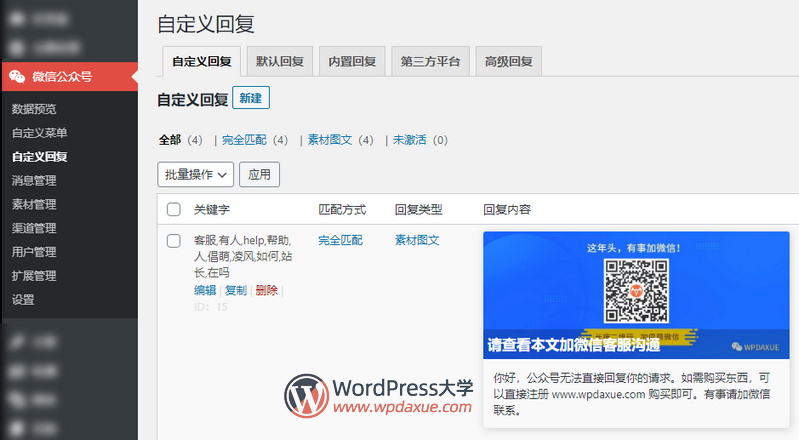Click the 回复内容 column header
This screenshot has width=799, height=440.
coord(507,210)
